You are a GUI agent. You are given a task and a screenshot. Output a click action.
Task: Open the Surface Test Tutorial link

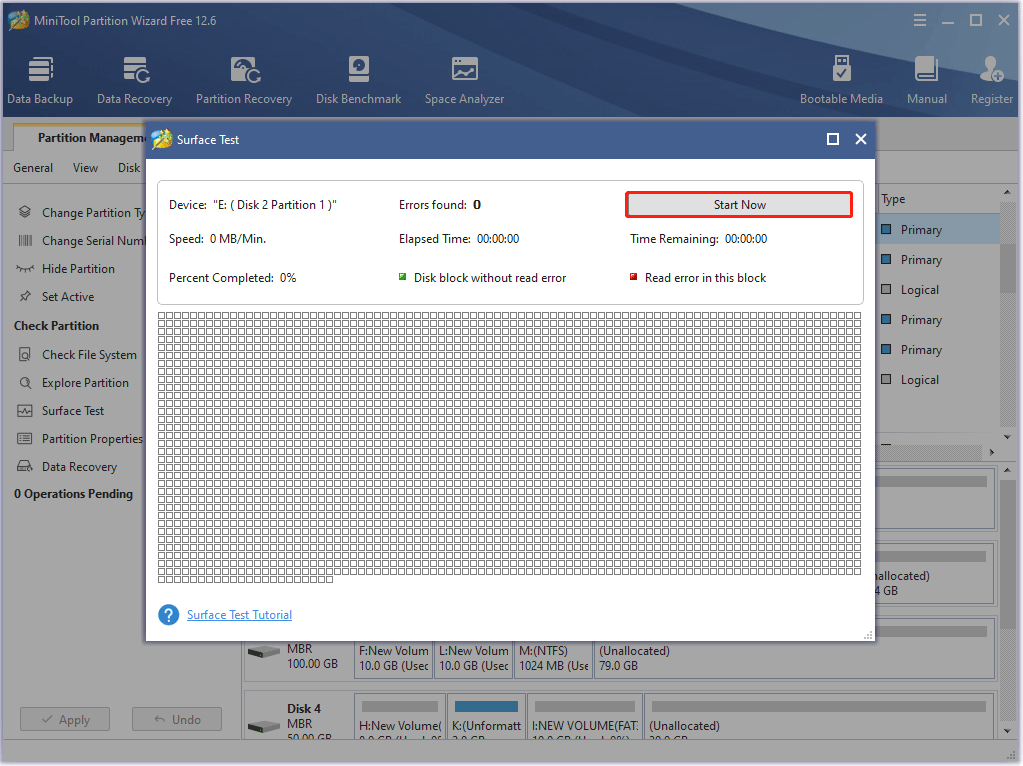point(239,614)
